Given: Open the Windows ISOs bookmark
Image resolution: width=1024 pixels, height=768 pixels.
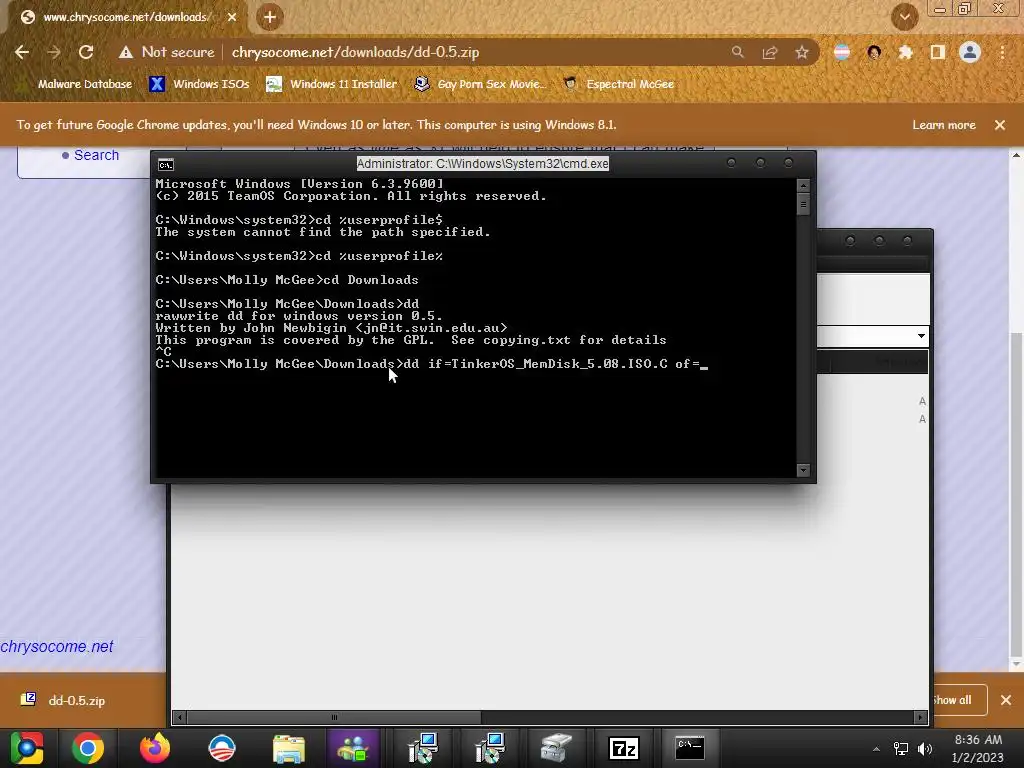Looking at the screenshot, I should tap(199, 84).
